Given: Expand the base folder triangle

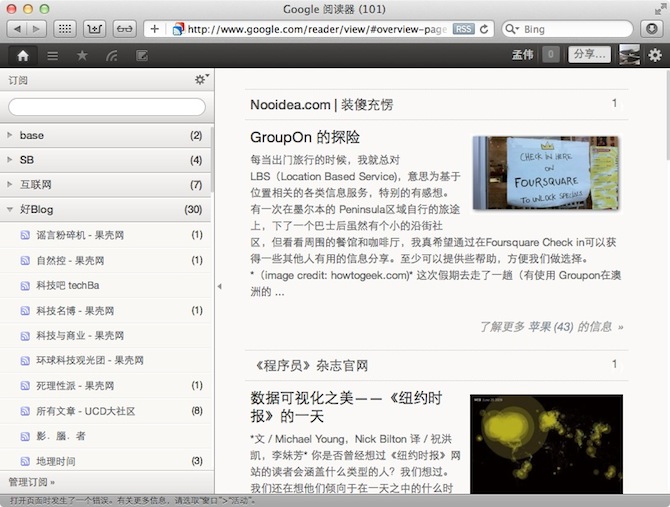Looking at the screenshot, I should (x=10, y=135).
